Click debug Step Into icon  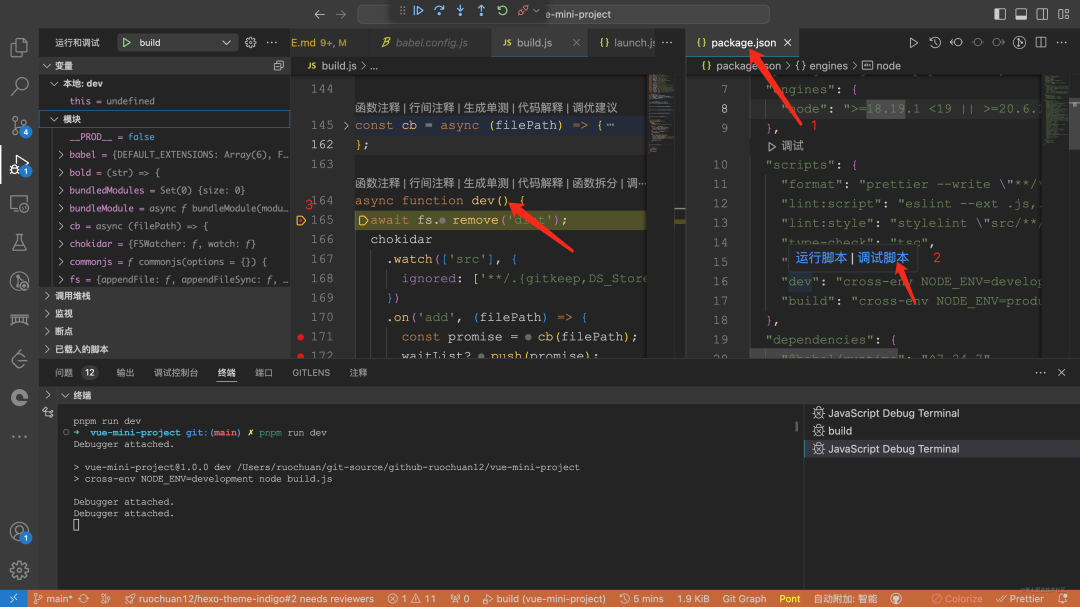[x=460, y=10]
